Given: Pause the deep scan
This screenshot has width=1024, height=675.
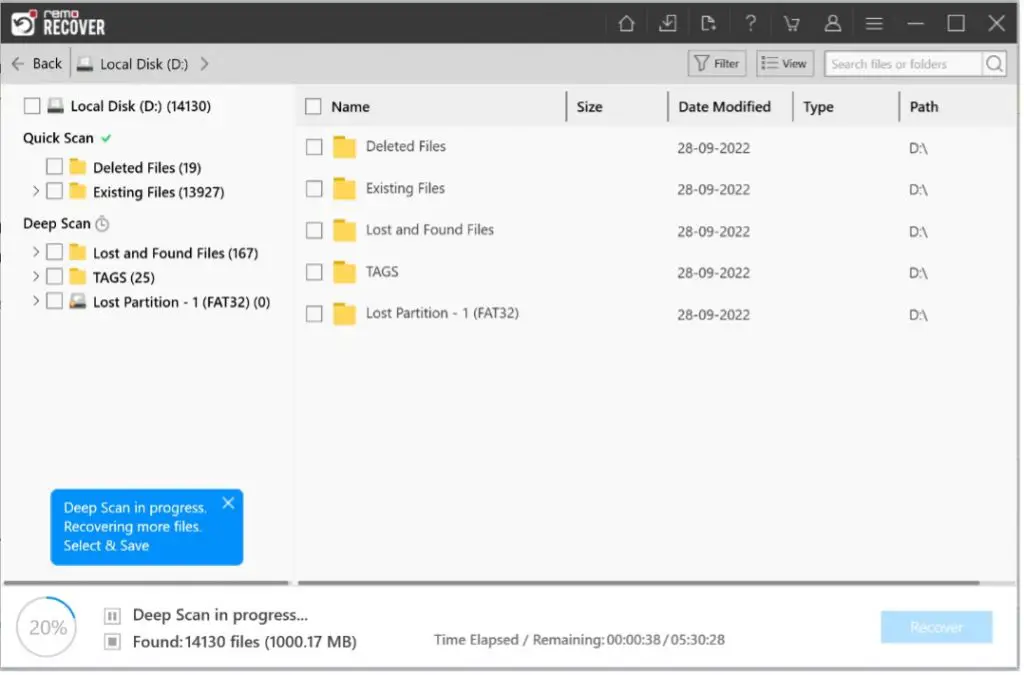Looking at the screenshot, I should point(112,618).
